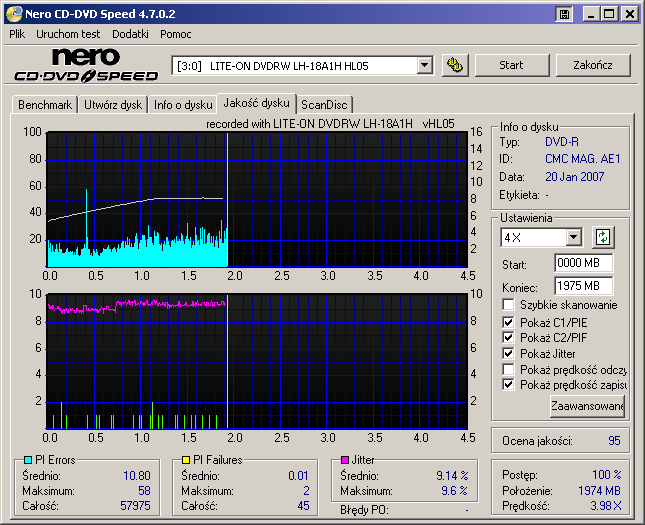The width and height of the screenshot is (645, 525).
Task: Click the PI Errors graph area
Action: click(257, 200)
